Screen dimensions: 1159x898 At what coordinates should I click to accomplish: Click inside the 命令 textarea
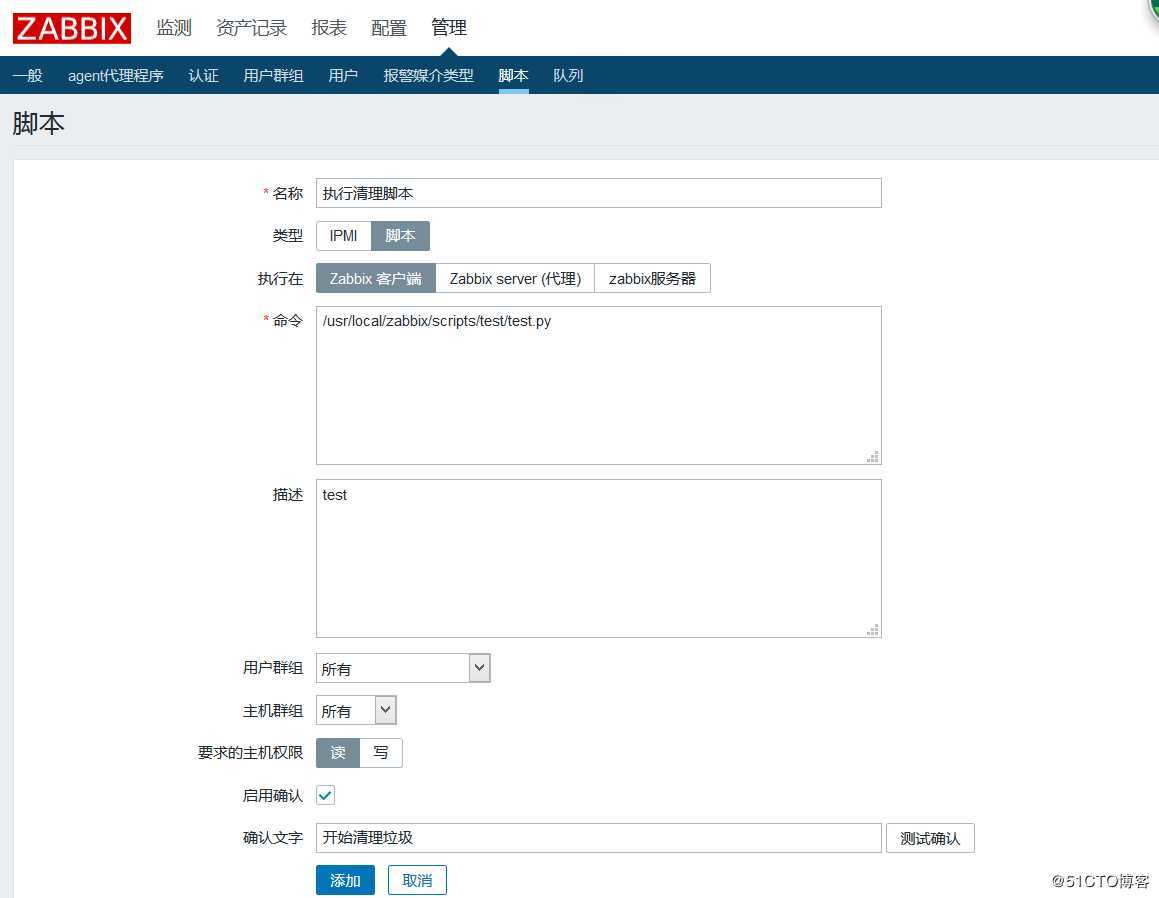pos(599,386)
